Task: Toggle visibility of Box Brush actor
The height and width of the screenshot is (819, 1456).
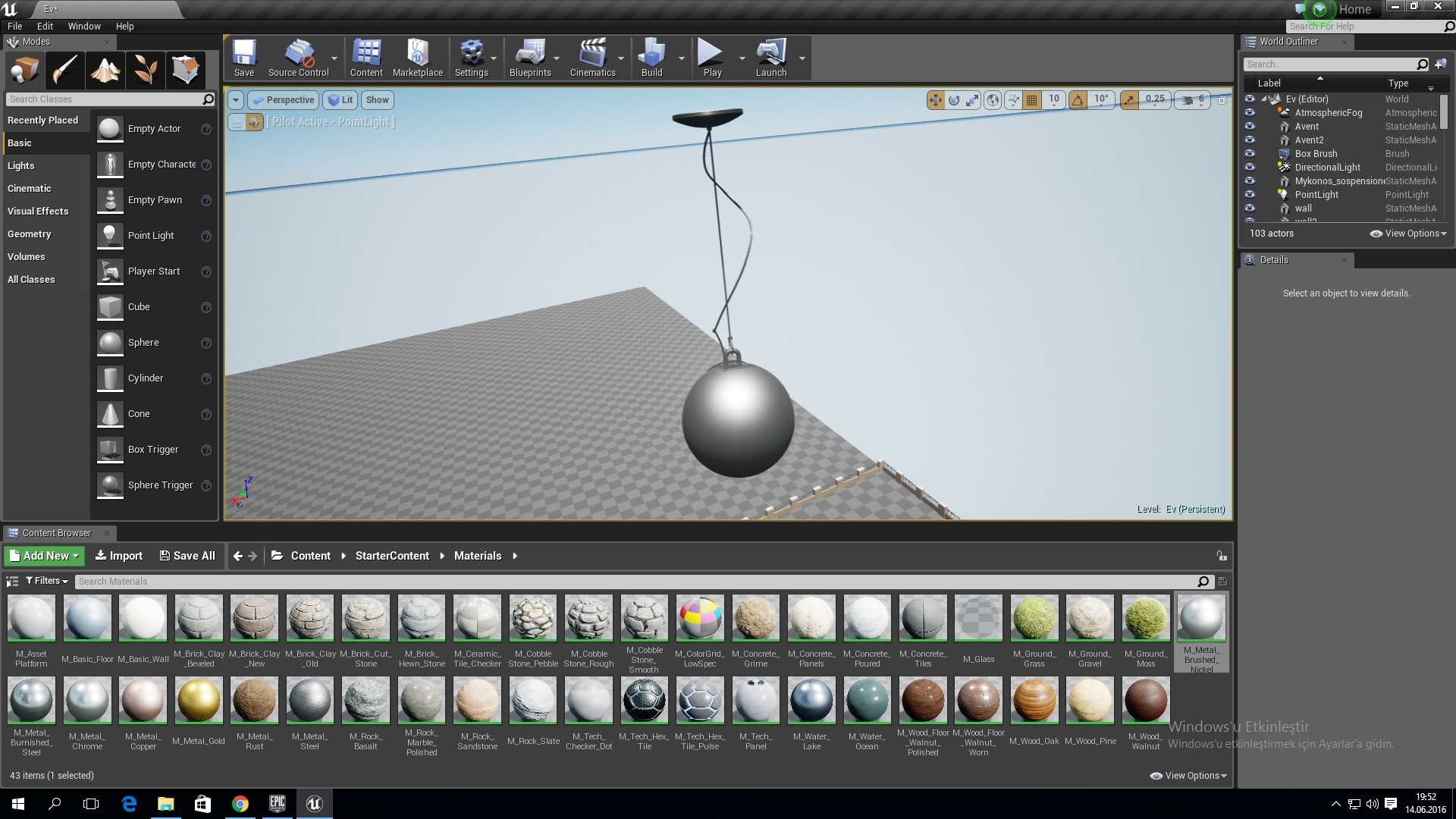Action: tap(1250, 153)
